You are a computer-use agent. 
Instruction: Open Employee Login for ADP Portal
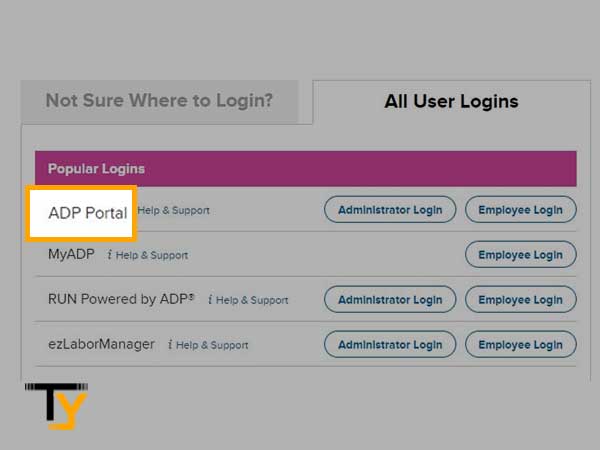click(x=520, y=210)
